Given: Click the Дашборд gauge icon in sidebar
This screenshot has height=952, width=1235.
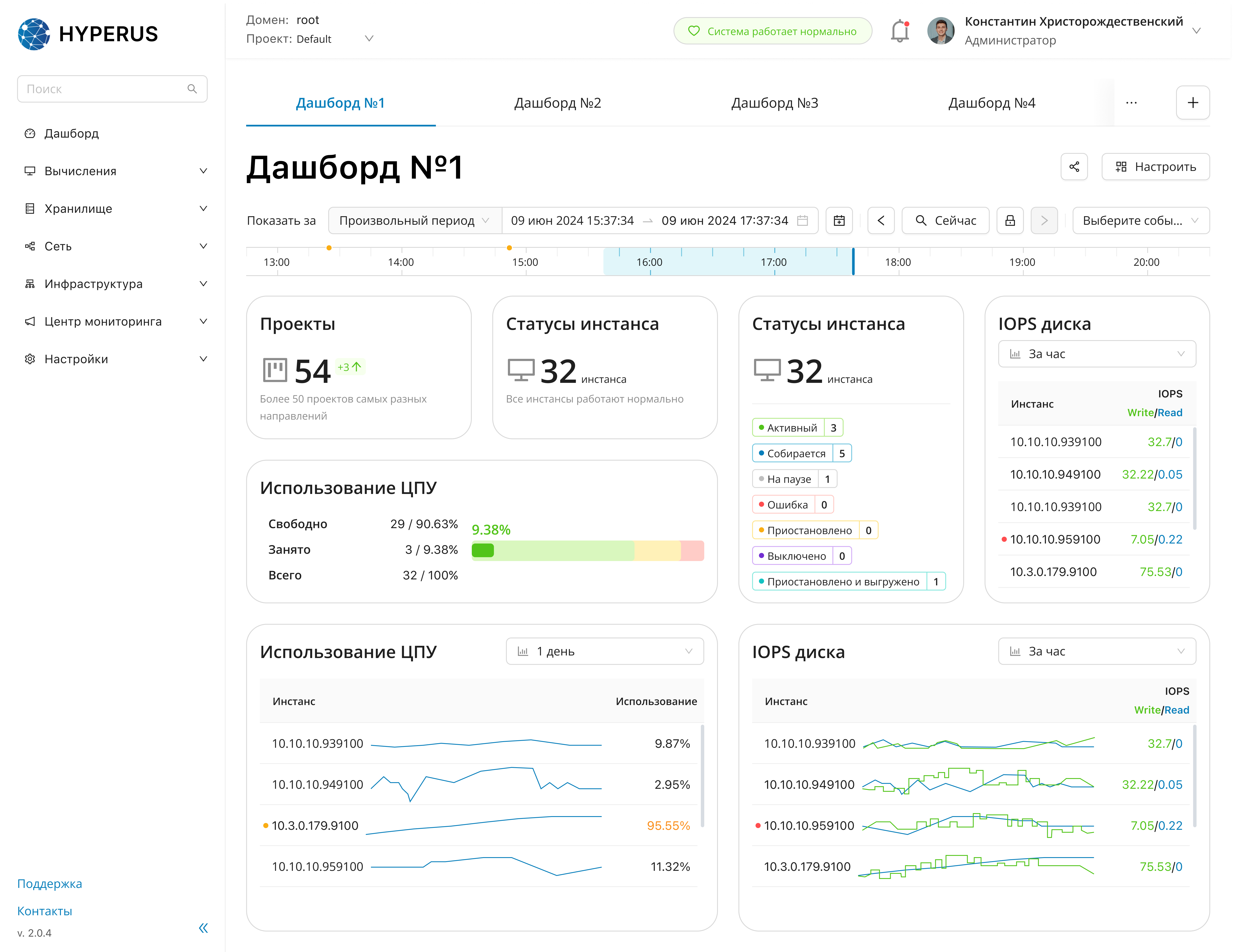Looking at the screenshot, I should pyautogui.click(x=30, y=133).
